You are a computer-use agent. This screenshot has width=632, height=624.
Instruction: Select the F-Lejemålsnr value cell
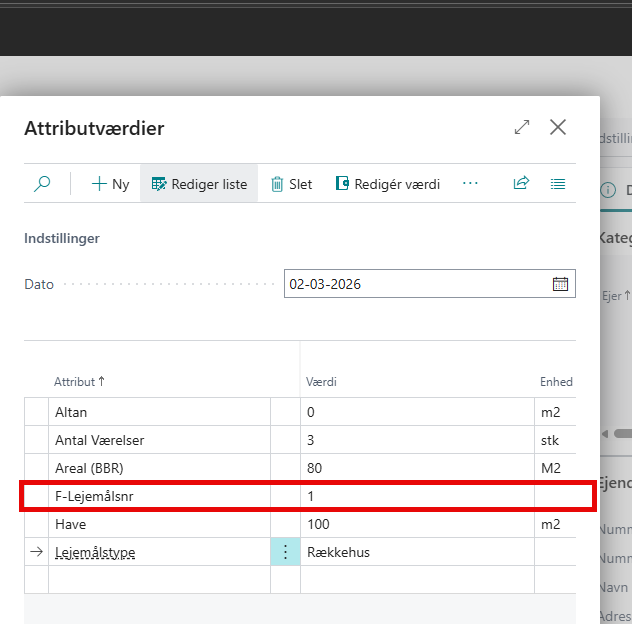click(415, 496)
